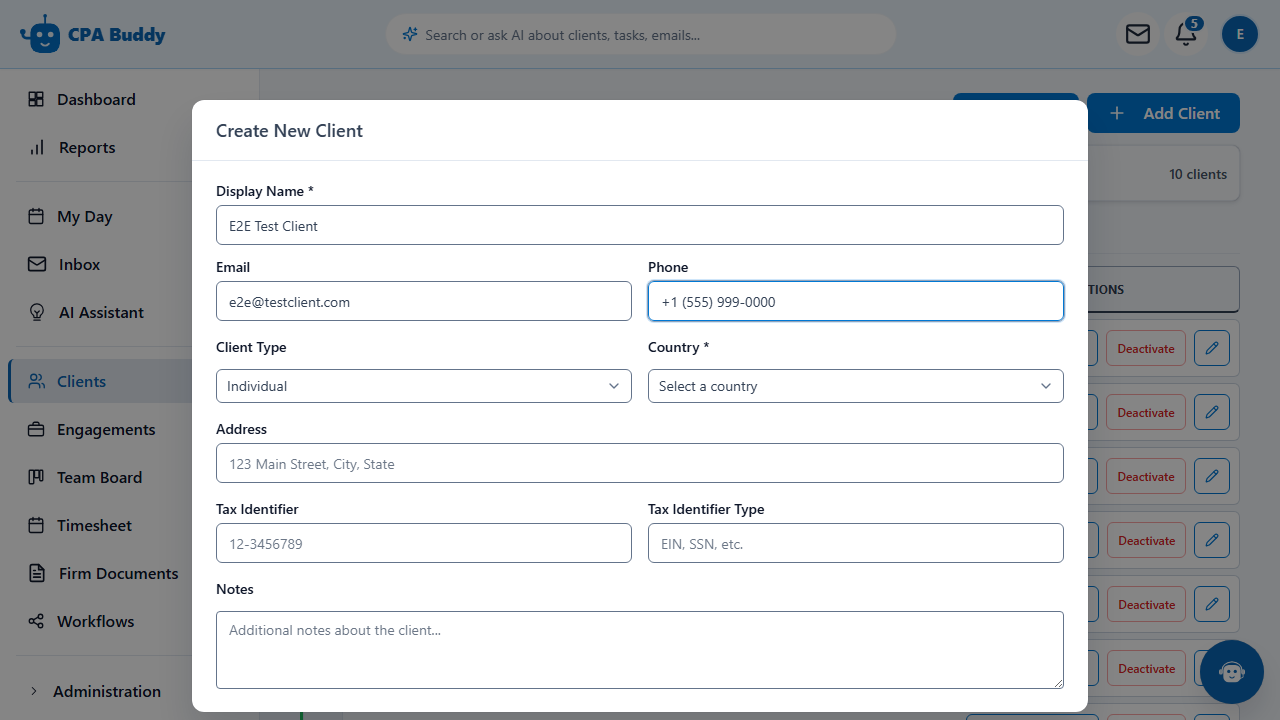Click the Tax Identifier Type field
The width and height of the screenshot is (1280, 720).
856,543
